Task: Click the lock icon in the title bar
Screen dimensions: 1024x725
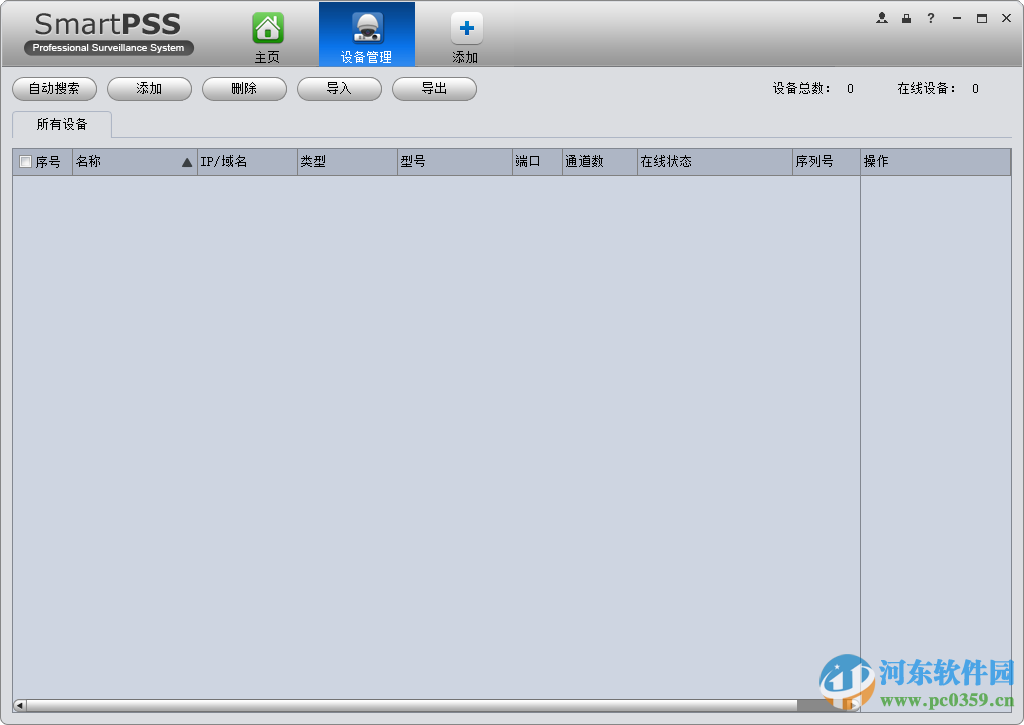Action: [907, 17]
